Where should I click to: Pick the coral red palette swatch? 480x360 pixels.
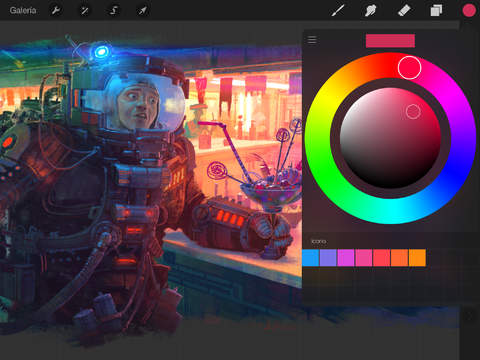tap(382, 258)
